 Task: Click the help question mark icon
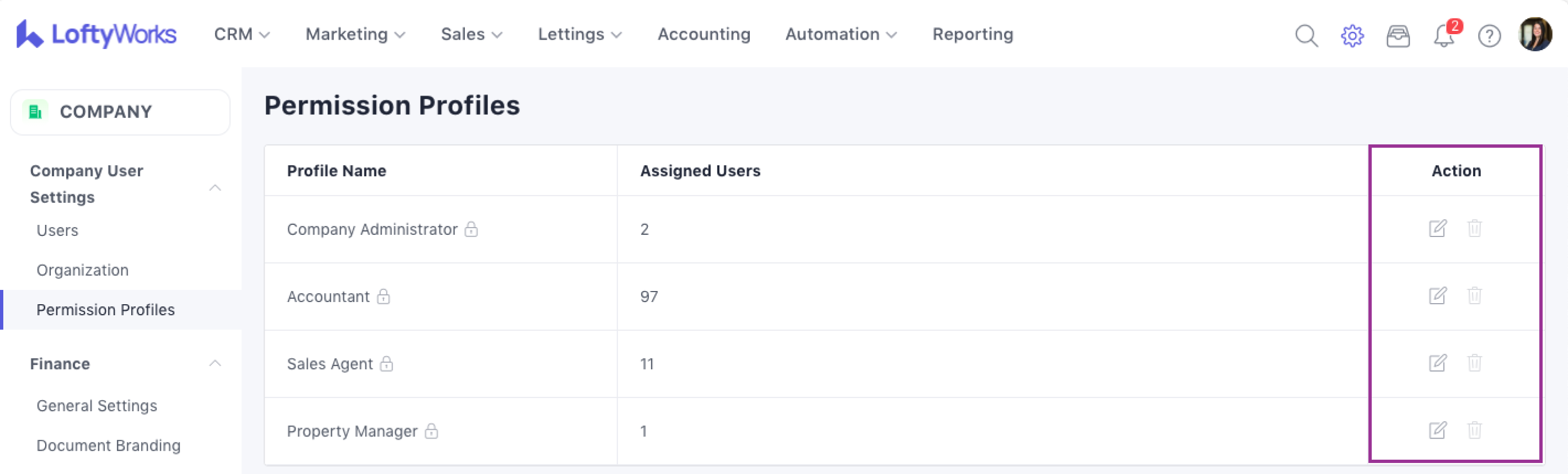[1489, 36]
